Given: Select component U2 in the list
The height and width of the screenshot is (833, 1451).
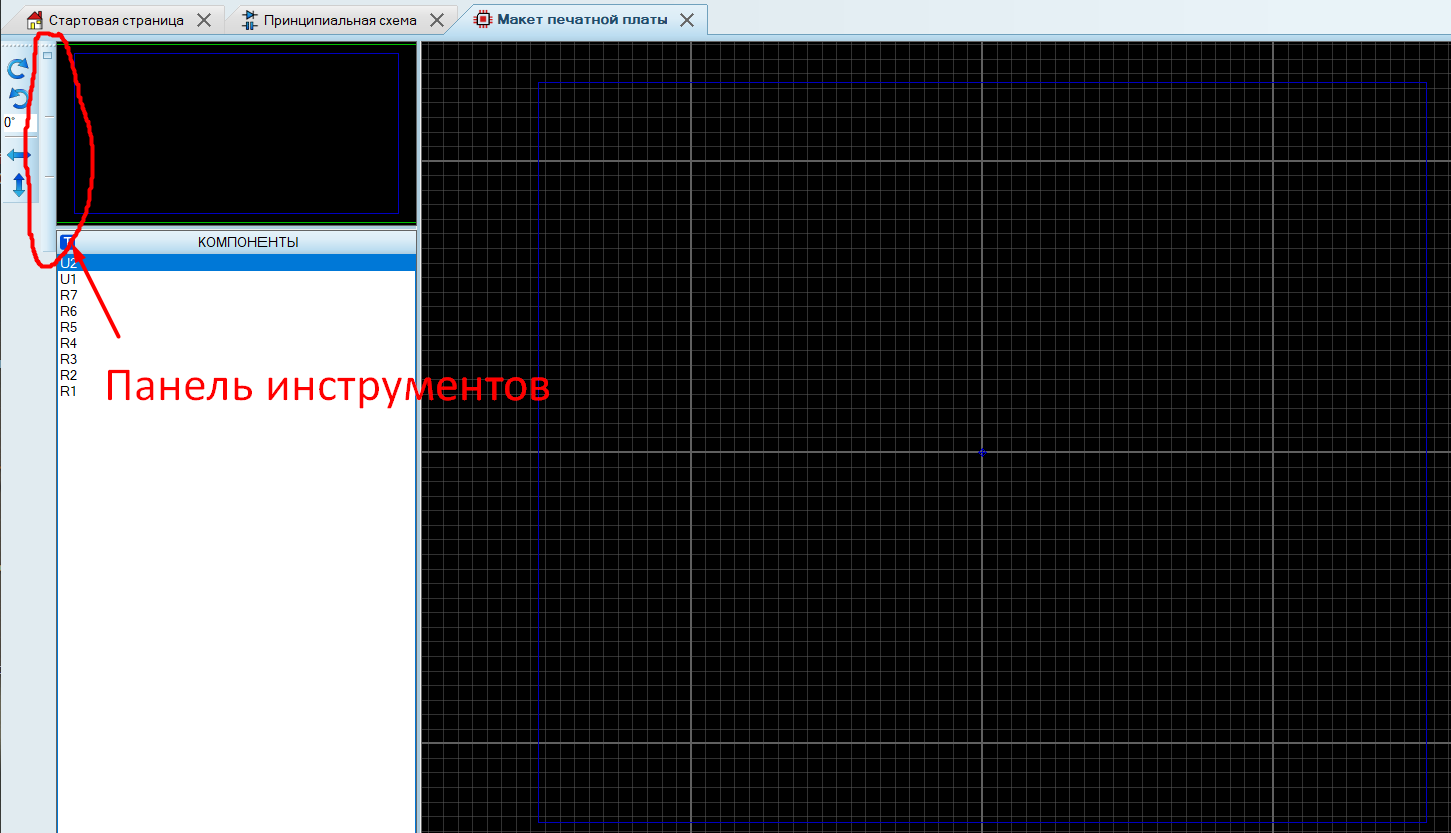Looking at the screenshot, I should point(236,263).
